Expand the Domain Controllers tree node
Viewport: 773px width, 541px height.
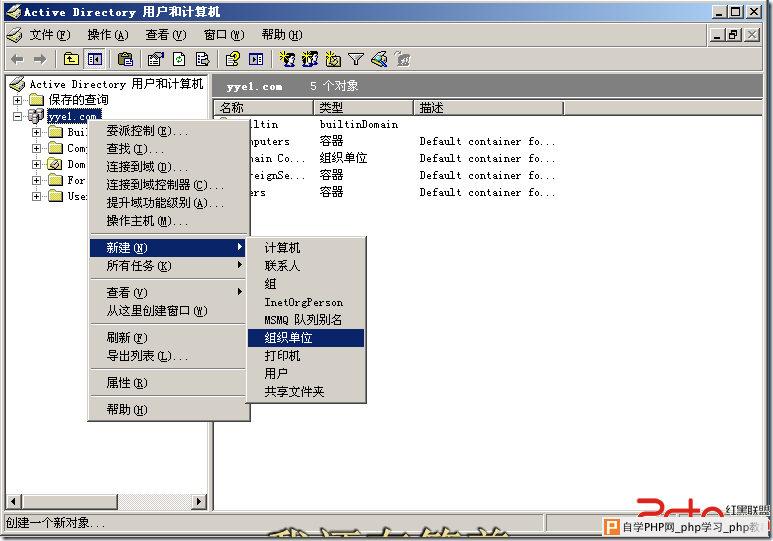point(36,164)
